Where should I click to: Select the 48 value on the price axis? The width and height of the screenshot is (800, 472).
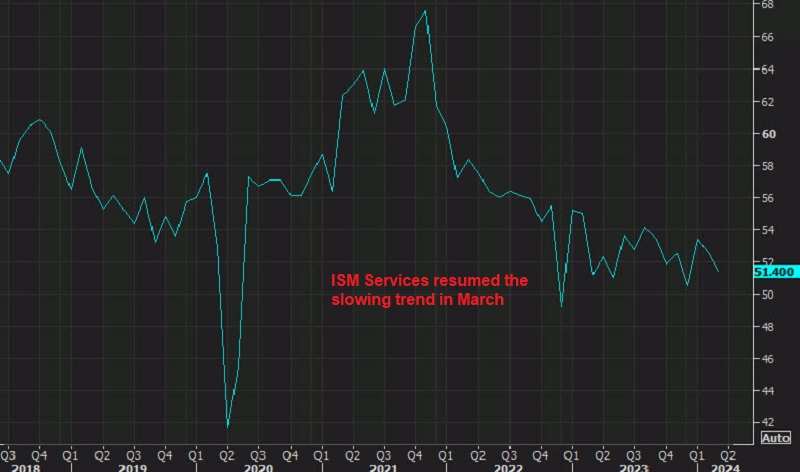pyautogui.click(x=768, y=327)
